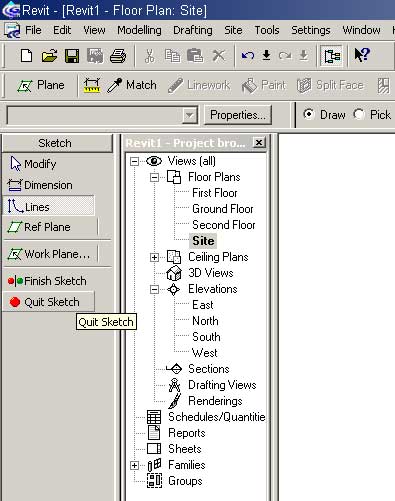The image size is (395, 501).
Task: Expand the Ceiling Plans tree node
Action: (x=154, y=257)
